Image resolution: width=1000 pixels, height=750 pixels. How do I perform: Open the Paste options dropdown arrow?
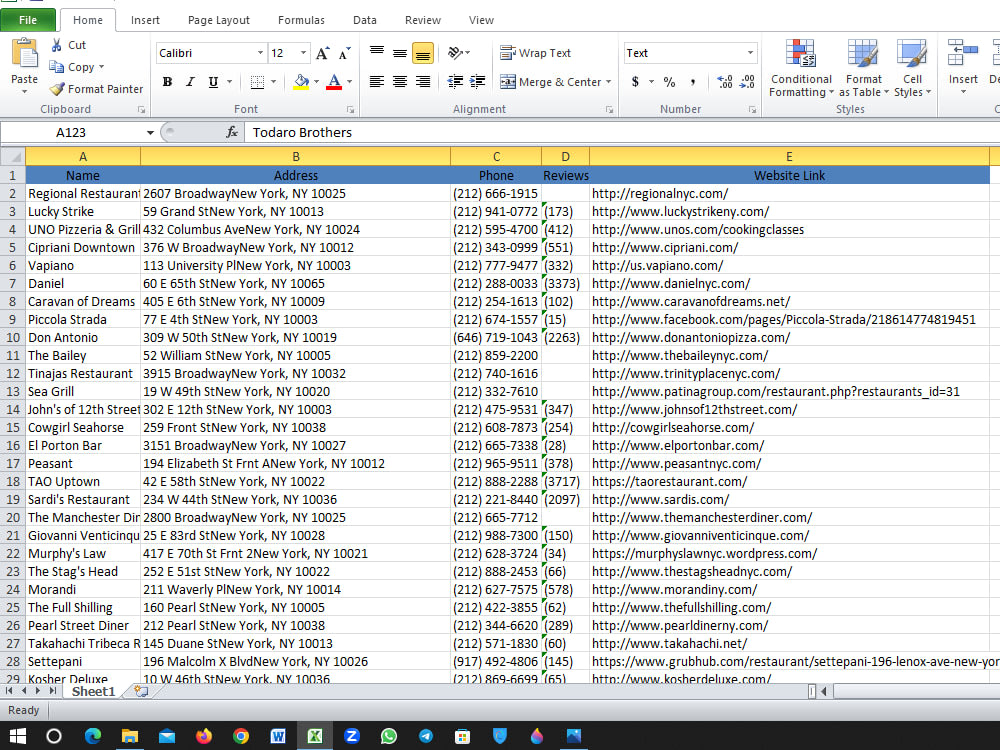tap(24, 92)
